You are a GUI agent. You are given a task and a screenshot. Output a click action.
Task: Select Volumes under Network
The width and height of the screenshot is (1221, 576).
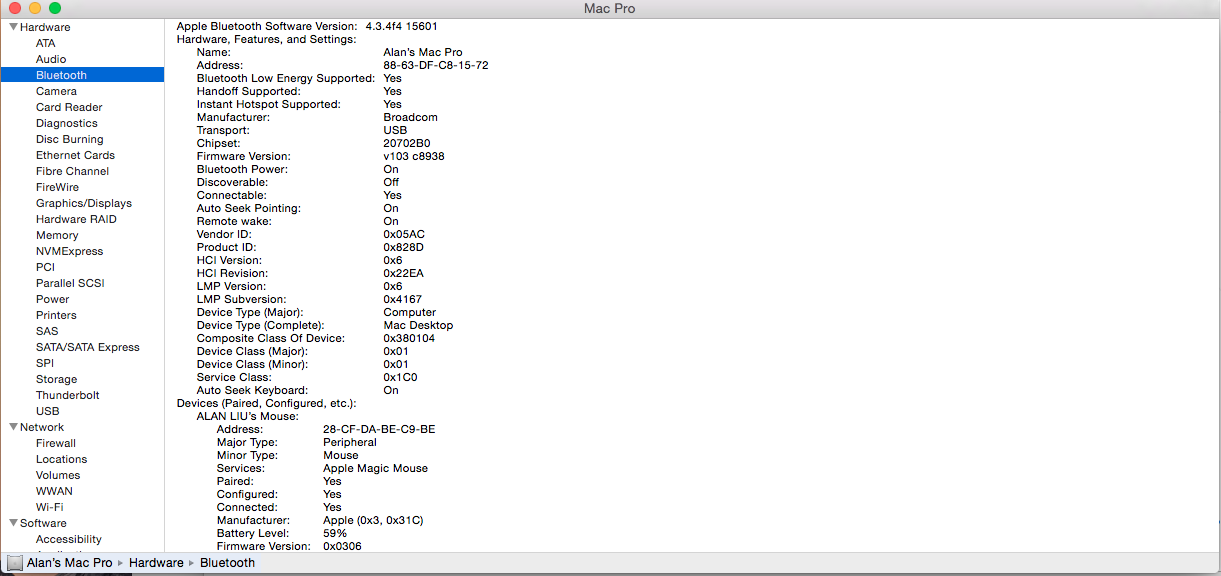tap(58, 475)
